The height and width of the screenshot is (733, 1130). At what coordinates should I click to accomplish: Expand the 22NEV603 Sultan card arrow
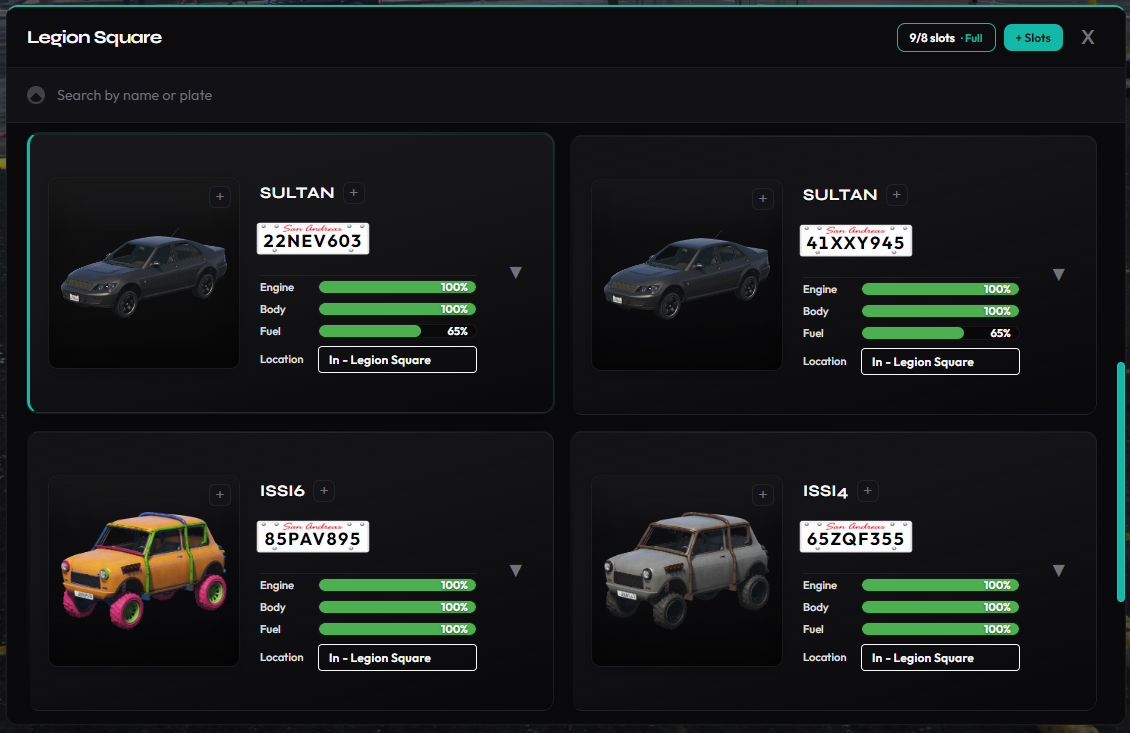click(515, 272)
